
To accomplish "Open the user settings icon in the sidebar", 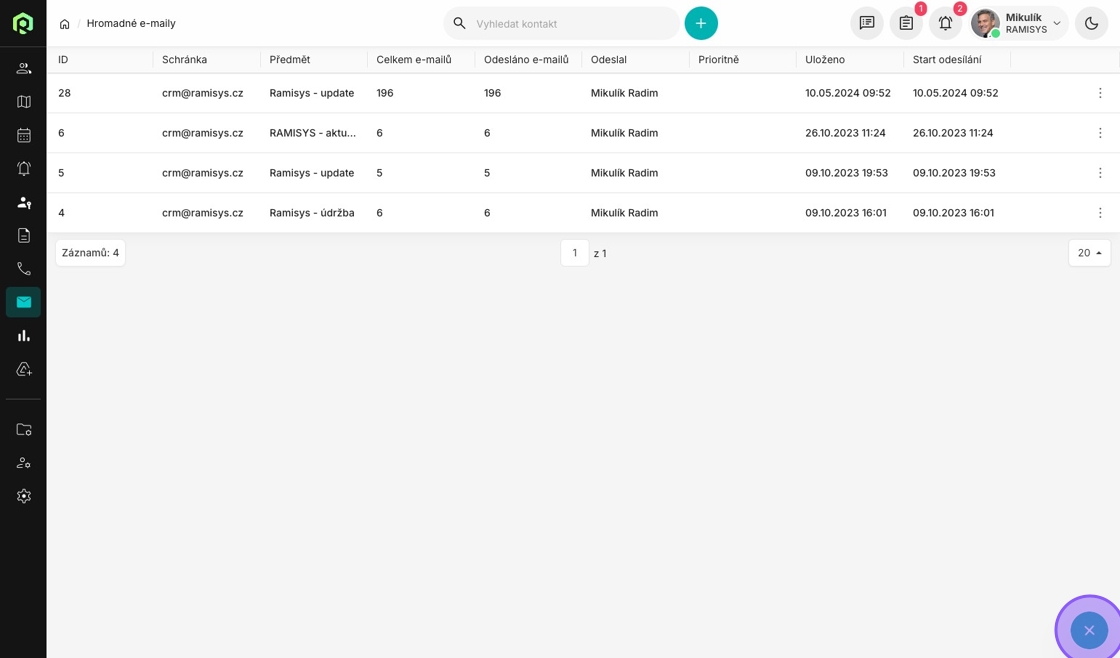I will click(24, 463).
